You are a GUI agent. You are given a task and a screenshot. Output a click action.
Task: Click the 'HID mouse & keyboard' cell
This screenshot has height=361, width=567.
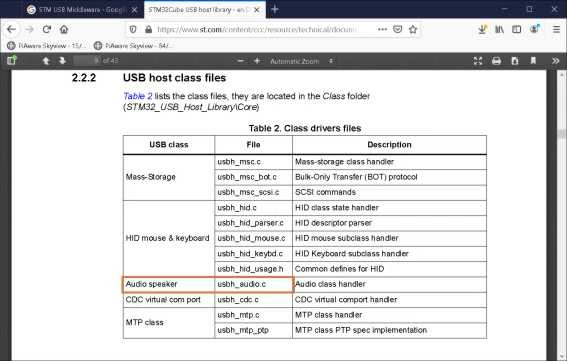[169, 238]
